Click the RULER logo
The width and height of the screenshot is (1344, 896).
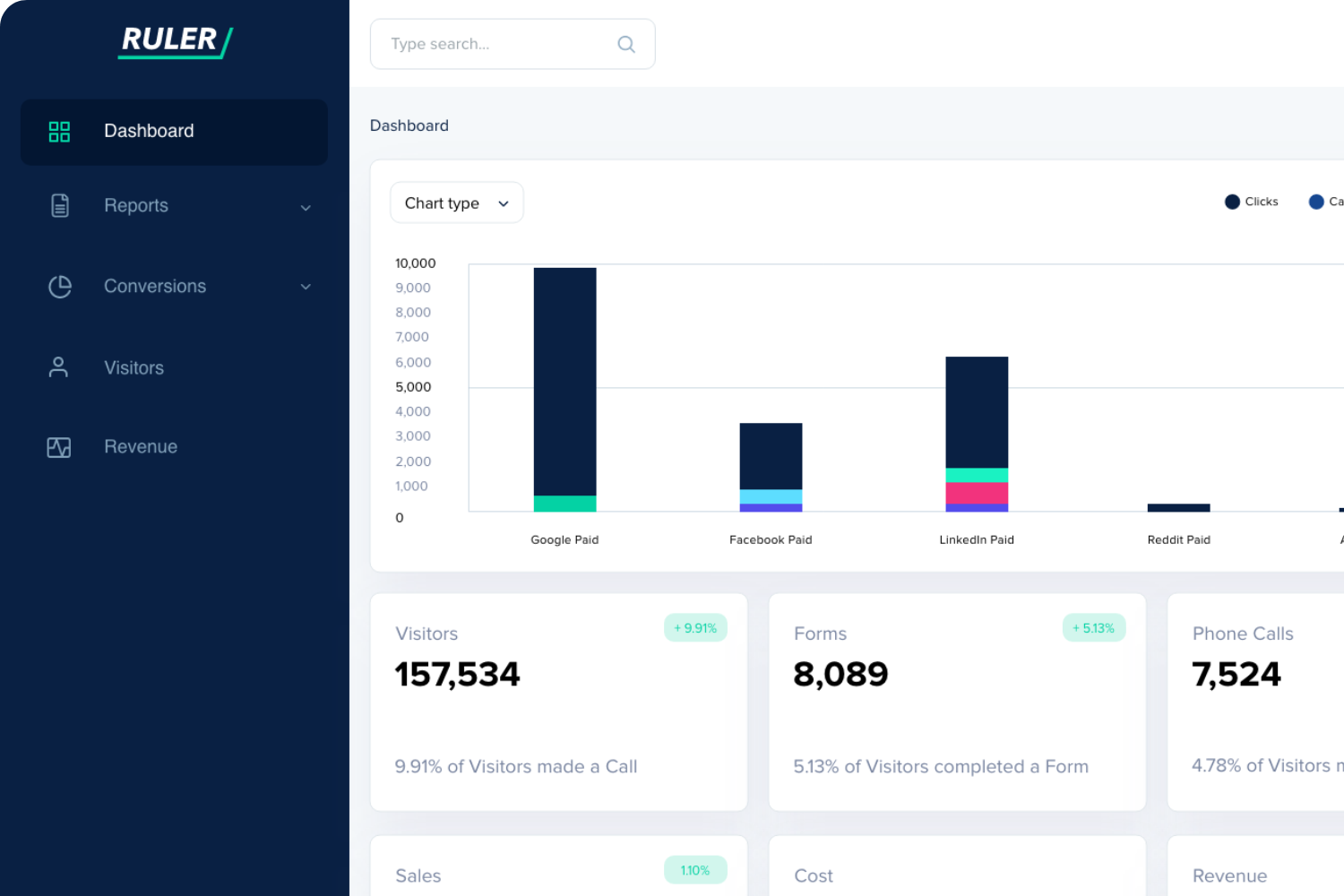[x=175, y=41]
